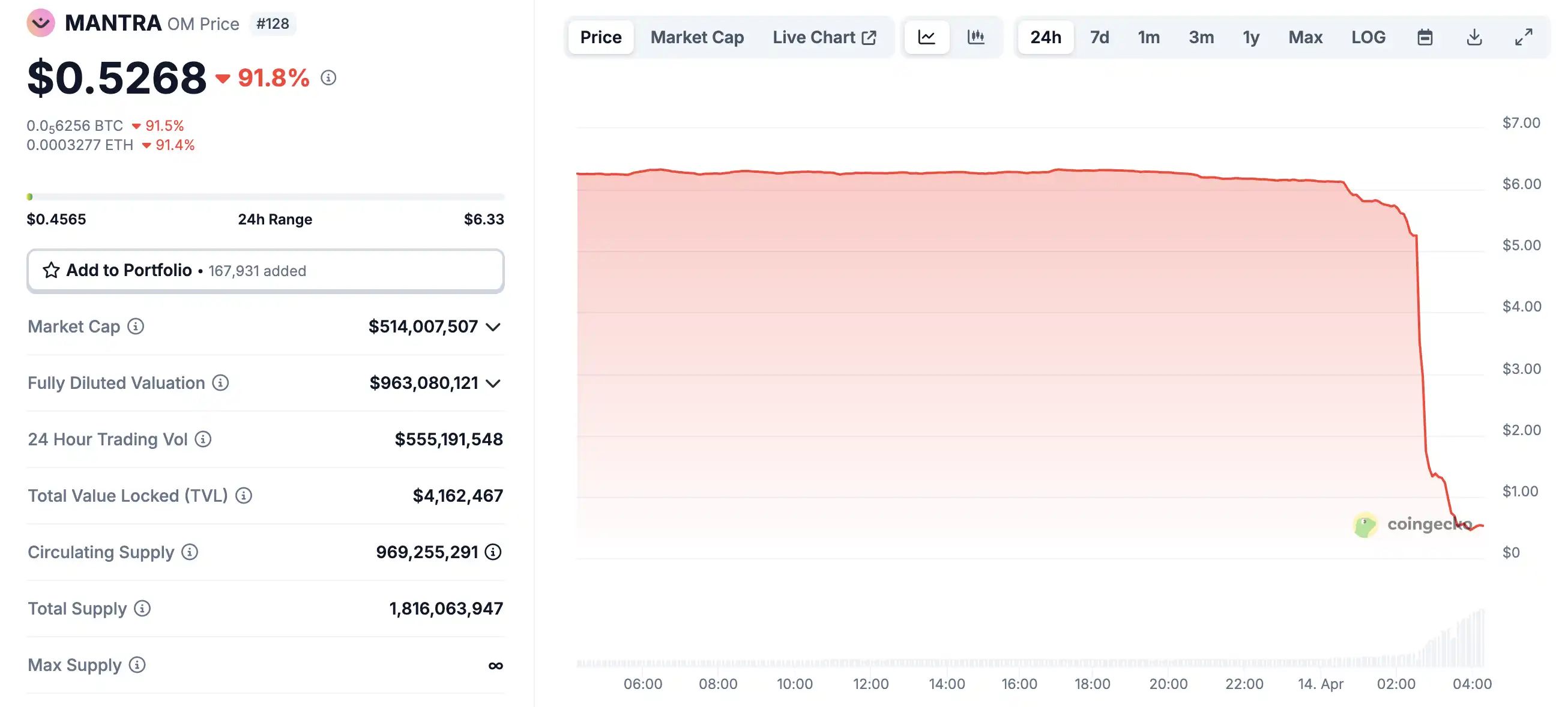The height and width of the screenshot is (707, 1568).
Task: Select the 1y time range
Action: (1251, 37)
